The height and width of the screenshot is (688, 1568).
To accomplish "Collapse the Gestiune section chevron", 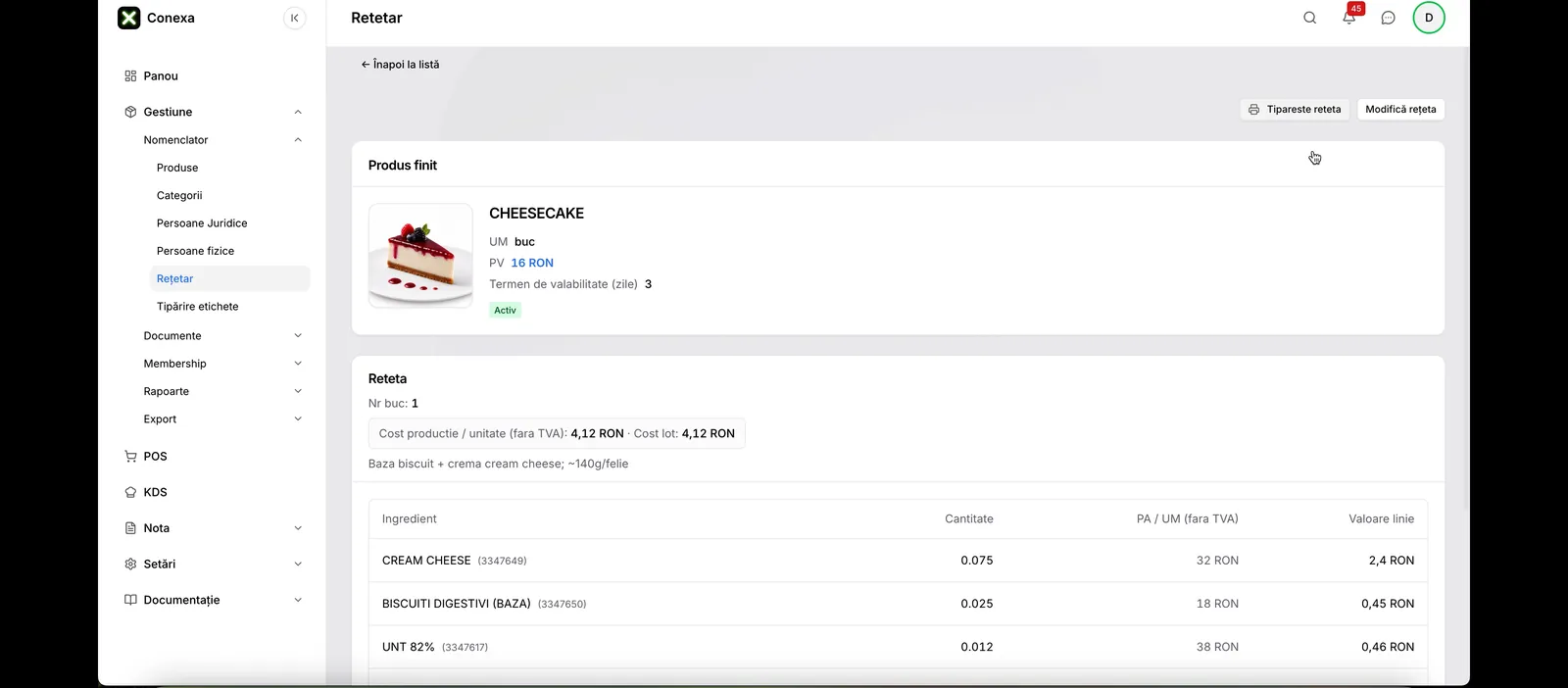I will pos(298,112).
